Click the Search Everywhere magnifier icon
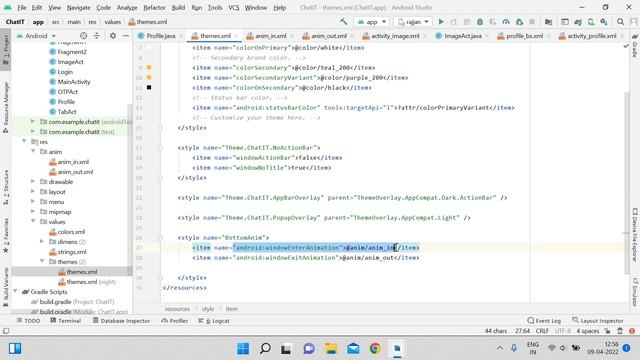 [620, 22]
